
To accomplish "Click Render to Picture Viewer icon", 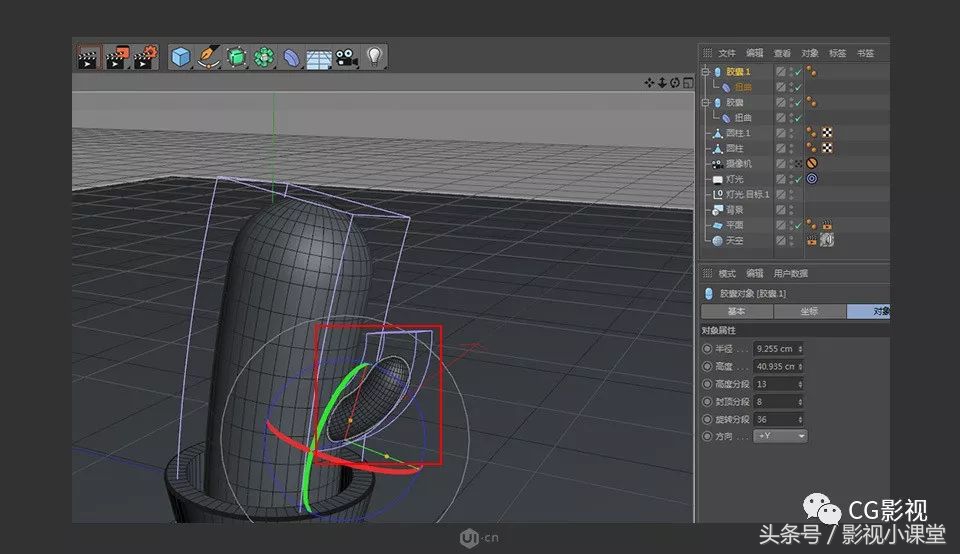I will pyautogui.click(x=117, y=58).
